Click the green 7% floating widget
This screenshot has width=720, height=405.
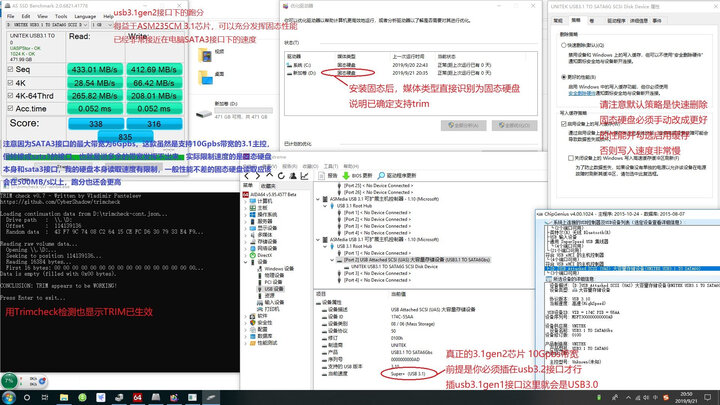pyautogui.click(x=9, y=381)
